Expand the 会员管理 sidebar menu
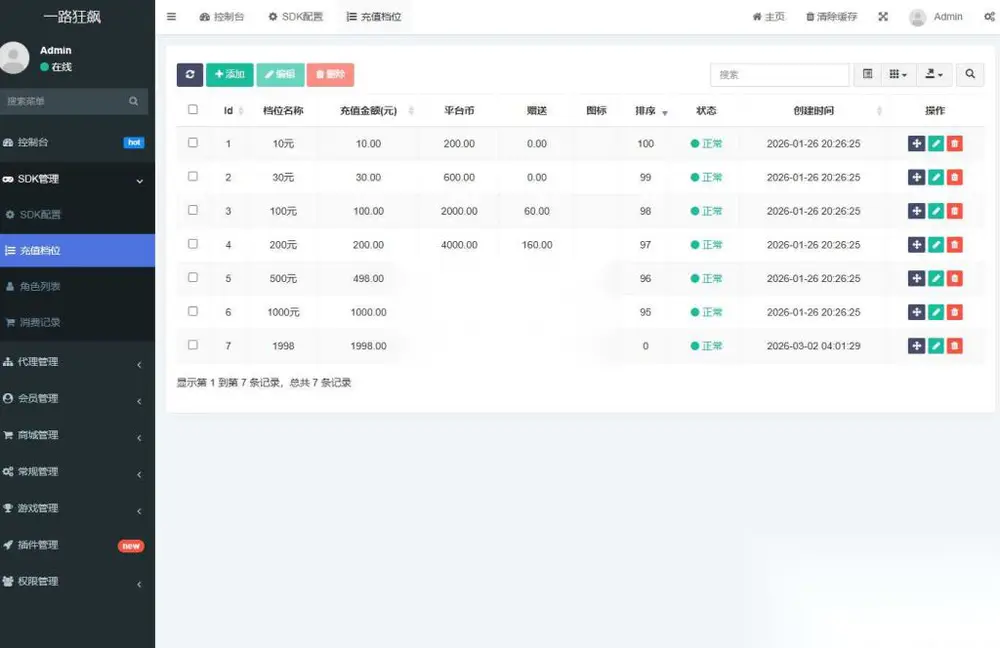This screenshot has height=648, width=1000. click(77, 399)
